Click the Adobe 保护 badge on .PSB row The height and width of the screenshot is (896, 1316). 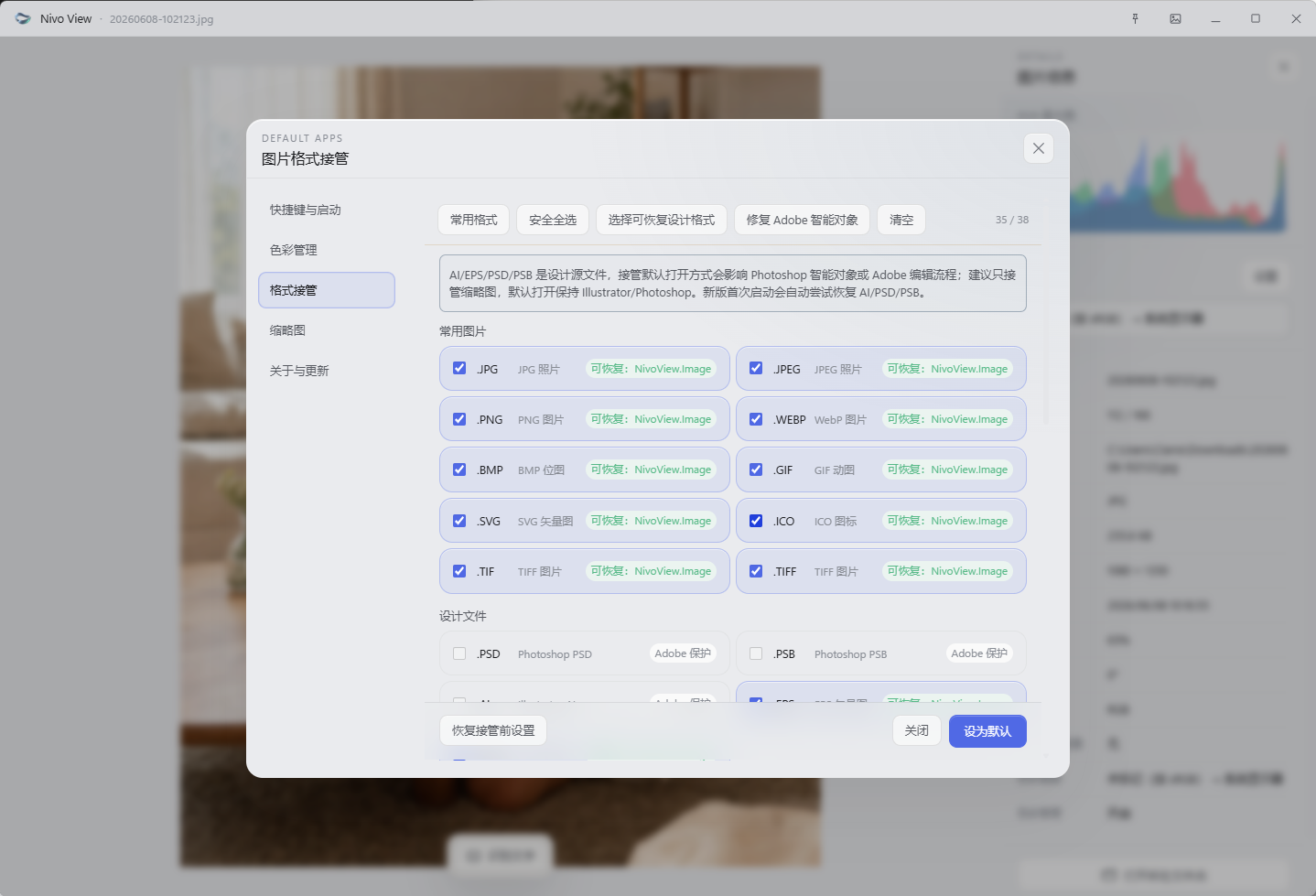click(x=979, y=653)
